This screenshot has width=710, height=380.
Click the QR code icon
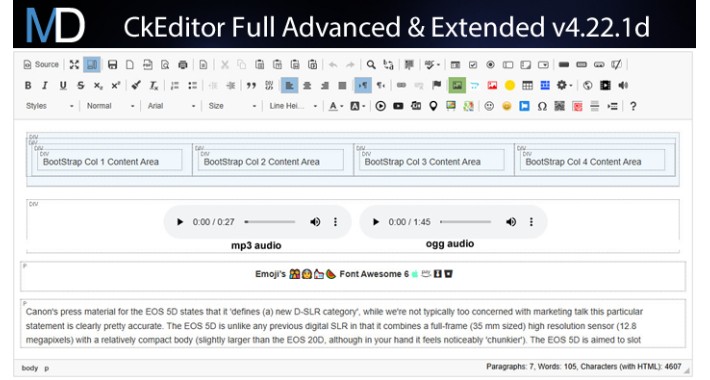pos(560,106)
